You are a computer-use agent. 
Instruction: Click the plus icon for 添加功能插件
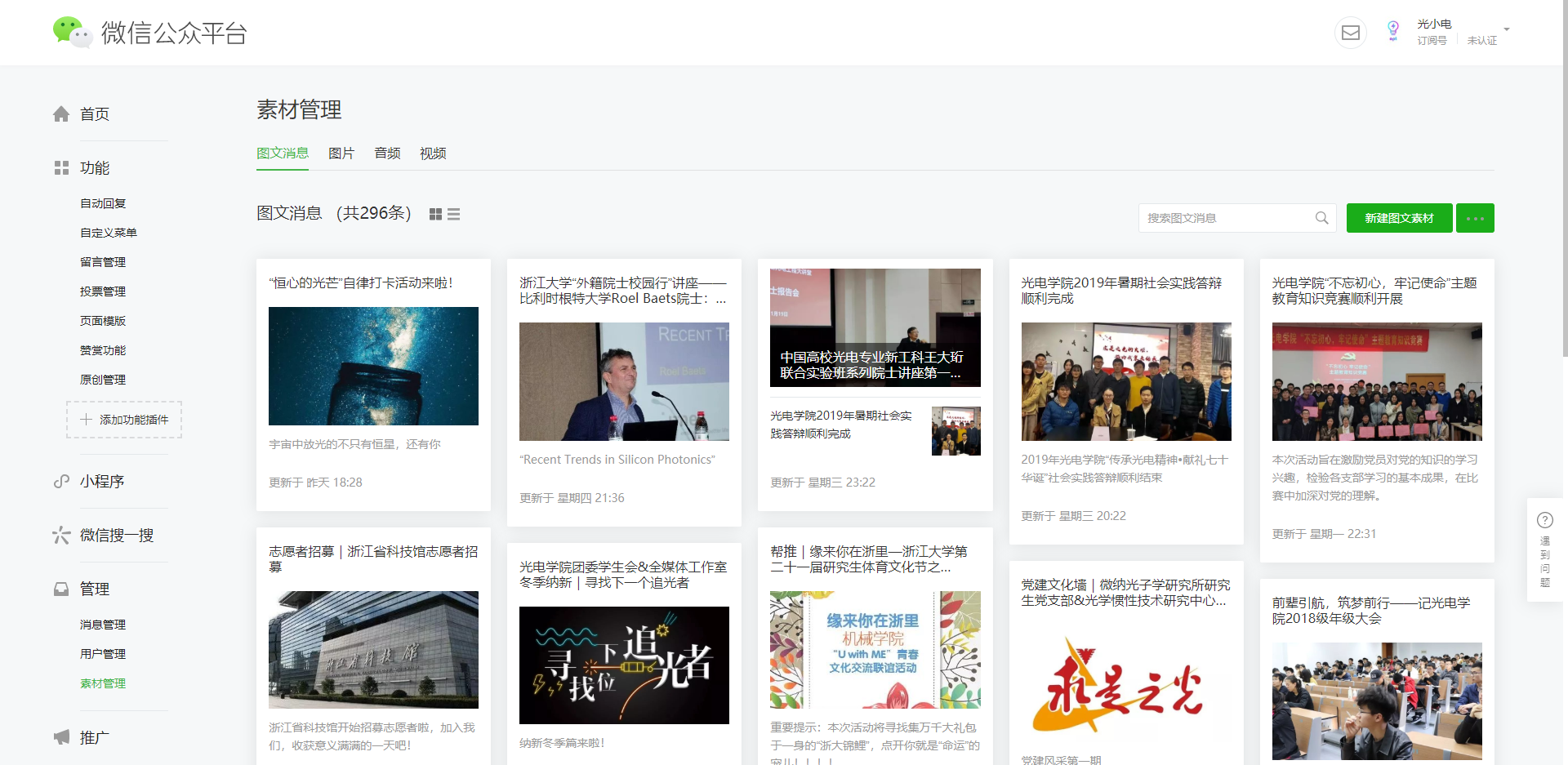pyautogui.click(x=86, y=420)
